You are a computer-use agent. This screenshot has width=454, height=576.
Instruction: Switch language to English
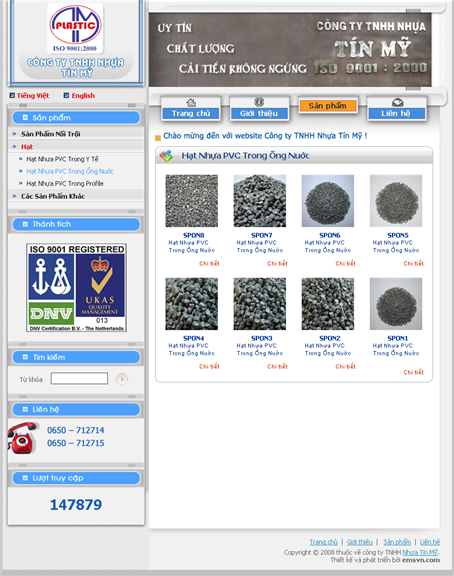click(83, 96)
